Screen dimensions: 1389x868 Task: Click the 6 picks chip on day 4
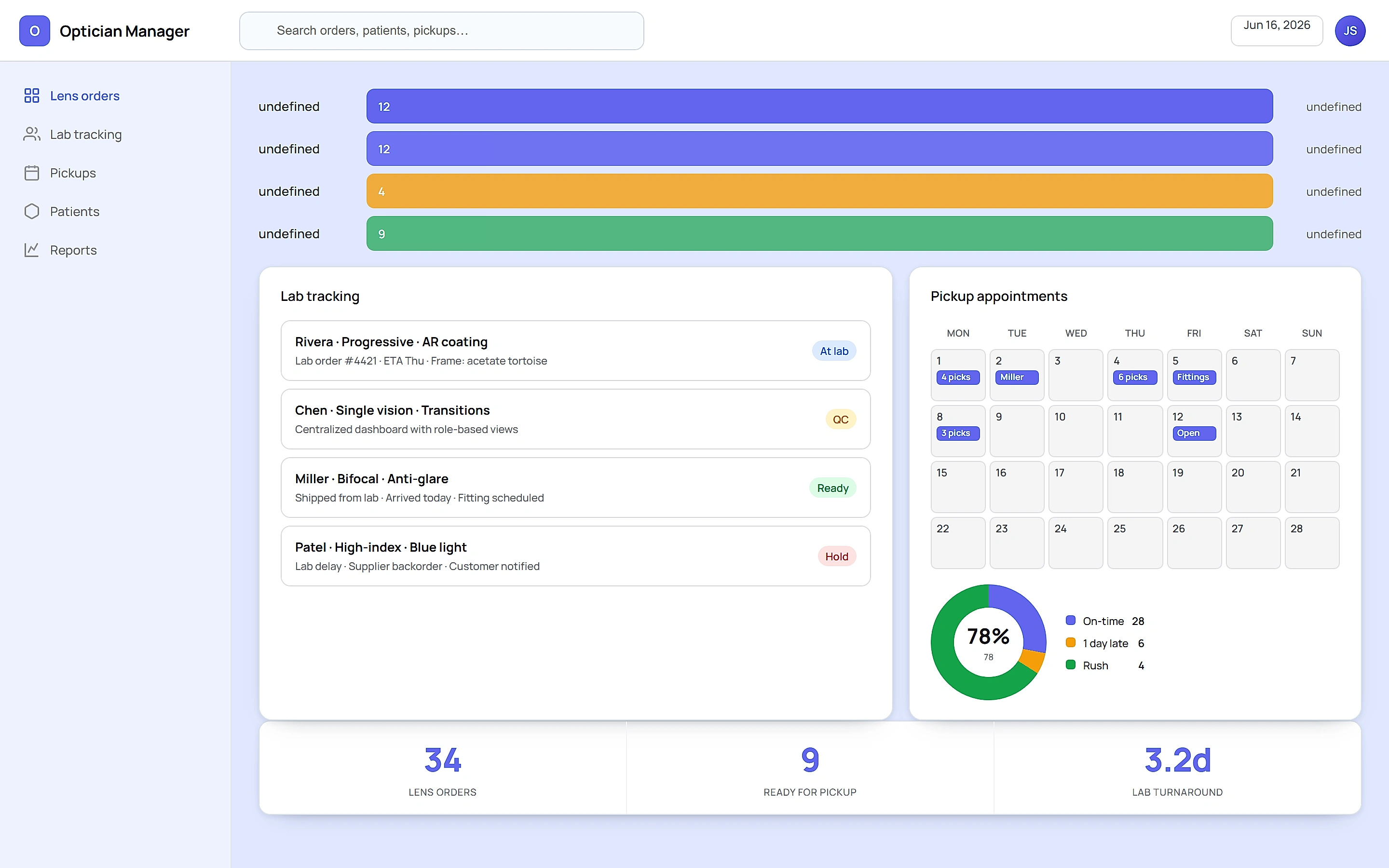(x=1135, y=377)
